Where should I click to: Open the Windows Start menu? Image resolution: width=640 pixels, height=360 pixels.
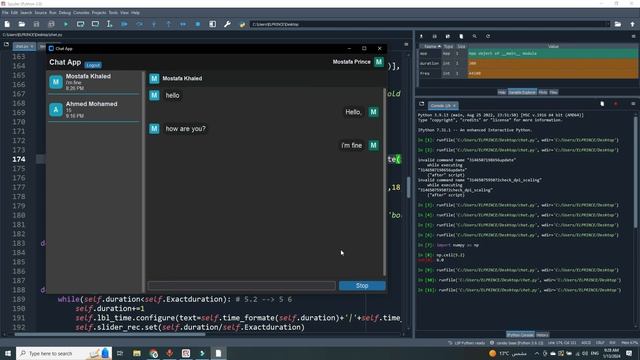(8, 353)
